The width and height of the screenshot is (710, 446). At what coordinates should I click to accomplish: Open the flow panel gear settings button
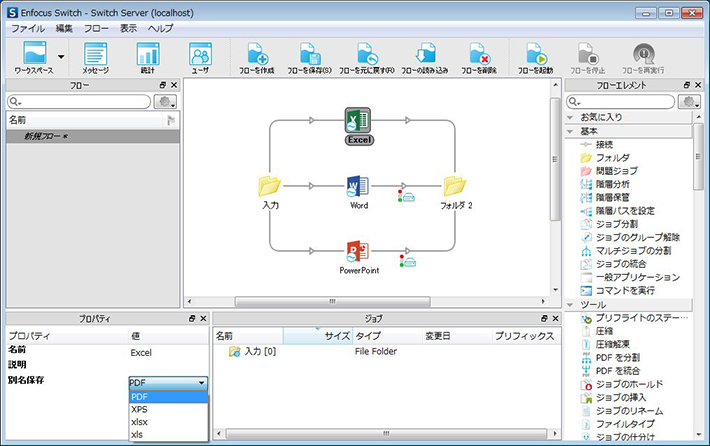(x=165, y=101)
